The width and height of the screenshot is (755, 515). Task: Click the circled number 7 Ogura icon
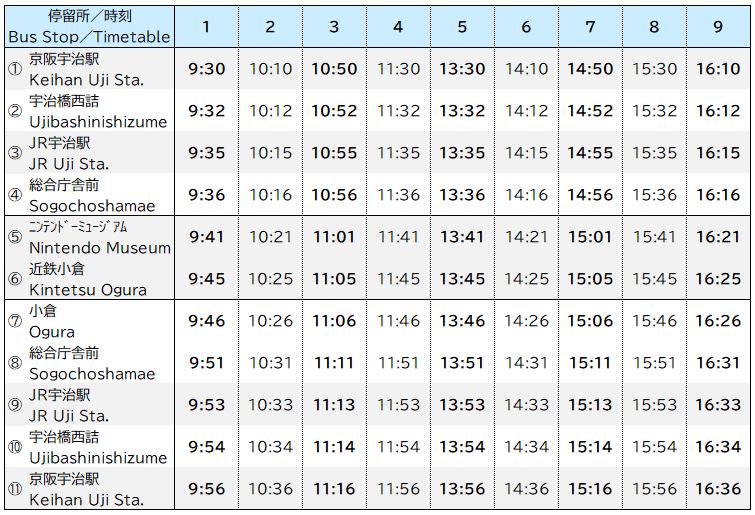(x=15, y=321)
